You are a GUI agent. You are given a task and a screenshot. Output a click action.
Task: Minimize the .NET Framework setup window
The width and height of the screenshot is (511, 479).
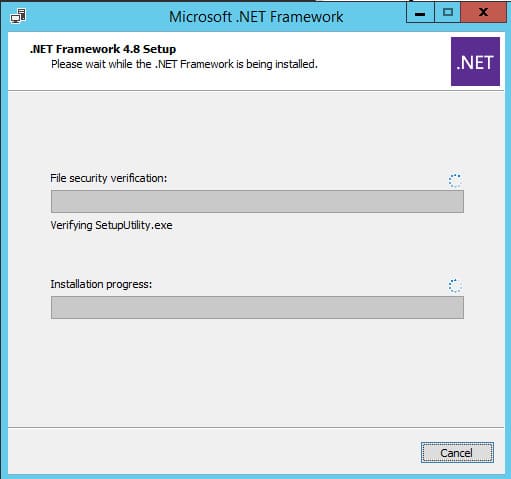(420, 13)
